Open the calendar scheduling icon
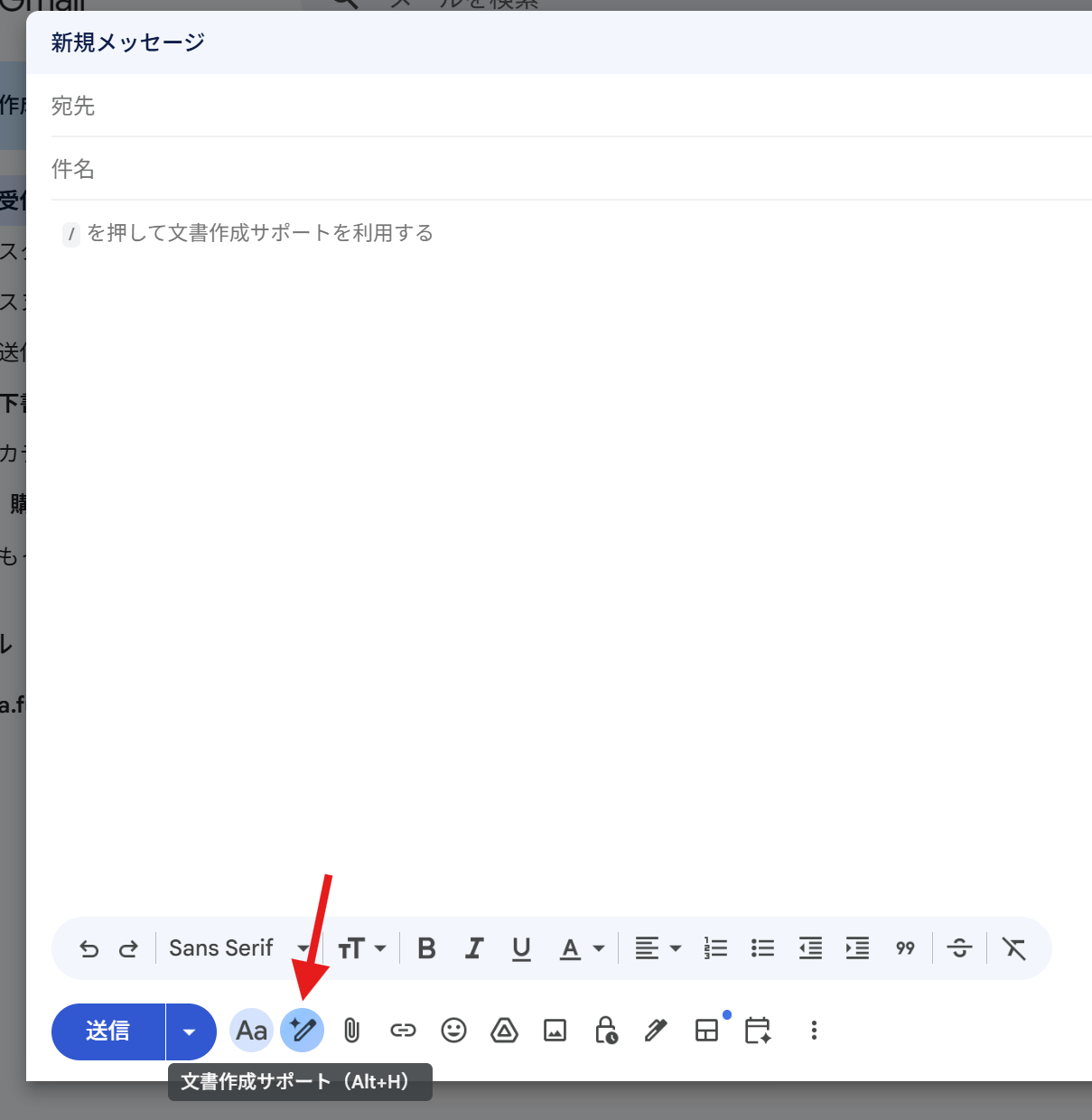 coord(758,1031)
